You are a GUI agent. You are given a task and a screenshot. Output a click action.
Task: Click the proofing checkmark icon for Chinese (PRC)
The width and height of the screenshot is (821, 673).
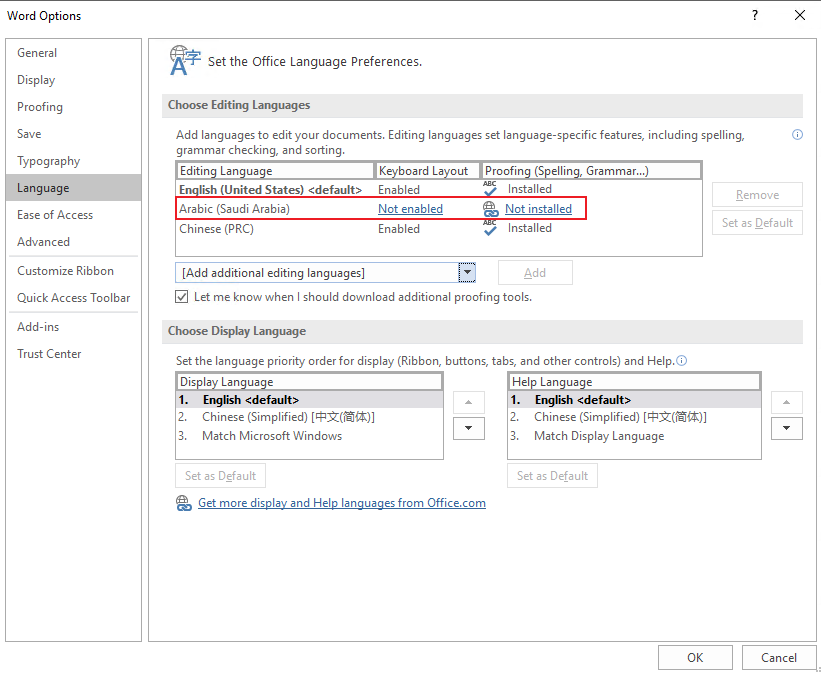[490, 228]
